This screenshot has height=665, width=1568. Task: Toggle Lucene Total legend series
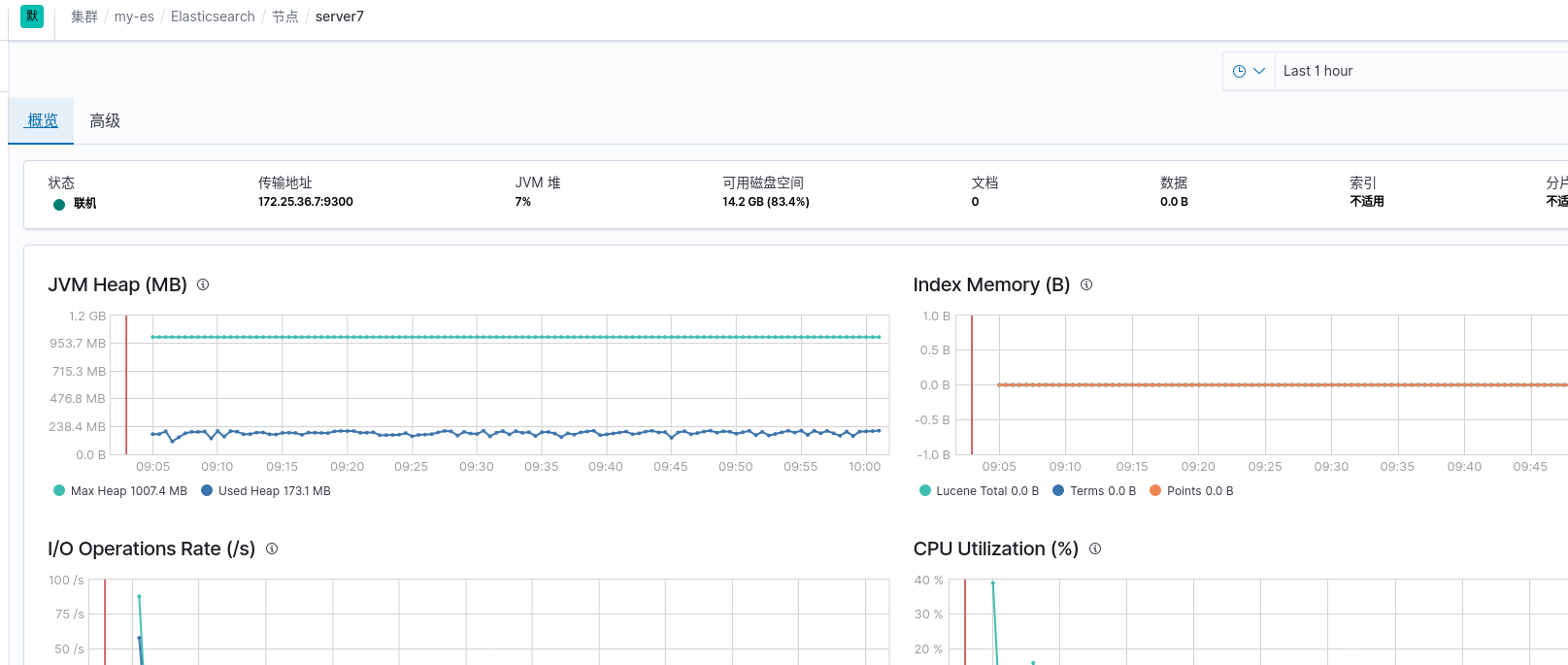pyautogui.click(x=979, y=491)
